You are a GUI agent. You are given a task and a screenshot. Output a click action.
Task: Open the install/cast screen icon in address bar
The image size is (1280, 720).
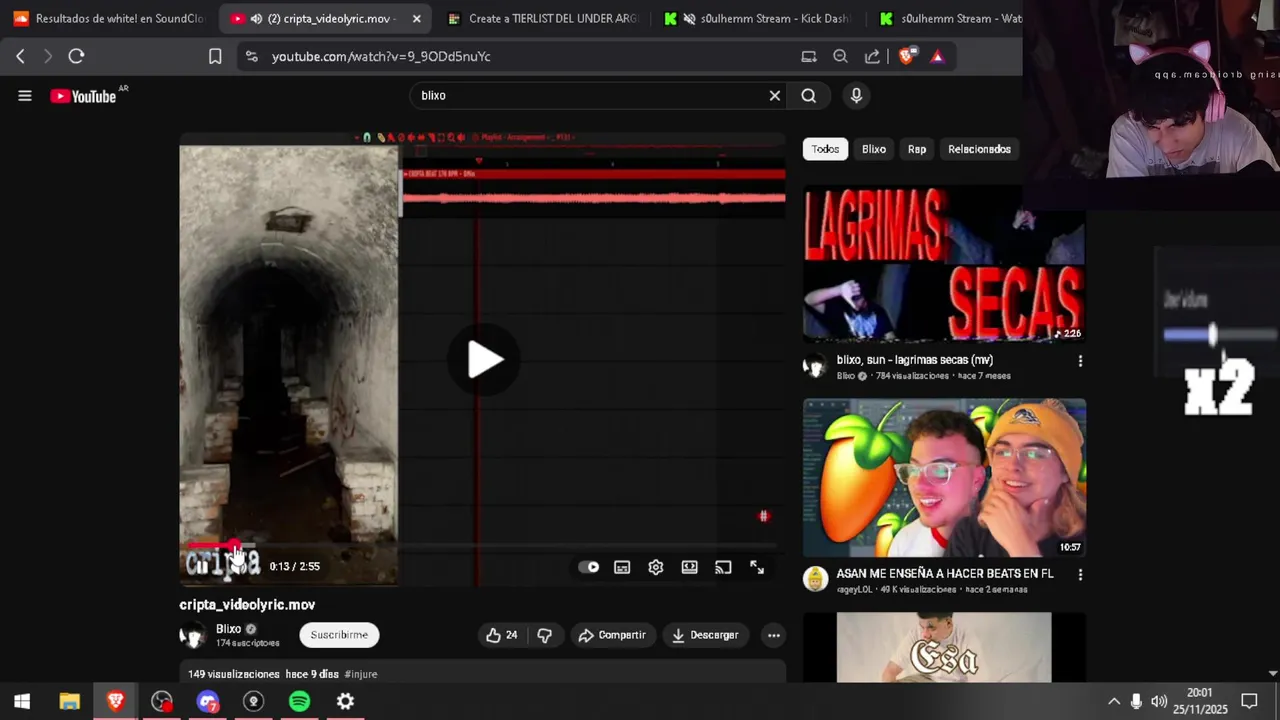pyautogui.click(x=809, y=57)
